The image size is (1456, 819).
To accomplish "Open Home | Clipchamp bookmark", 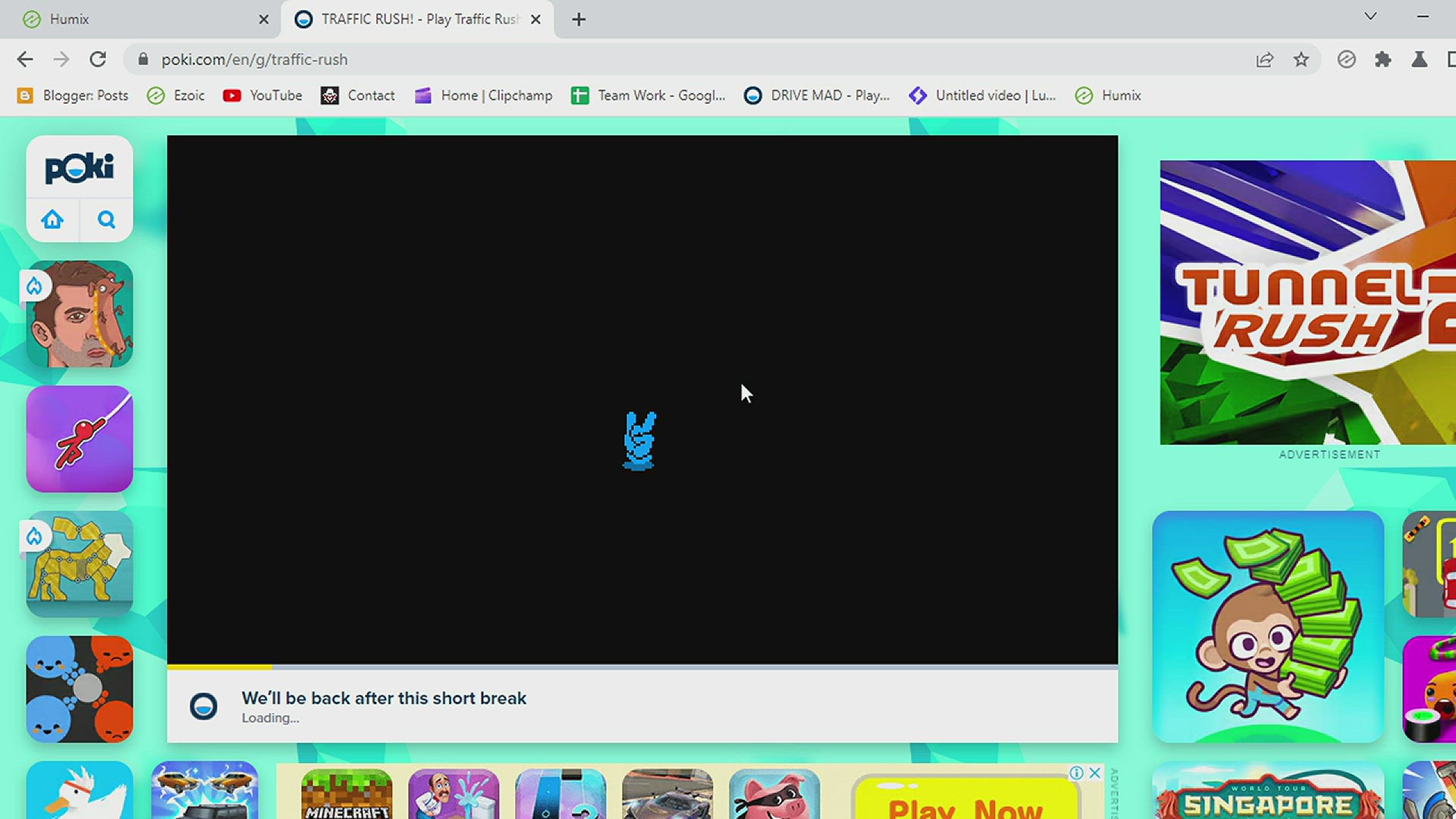I will 484,96.
